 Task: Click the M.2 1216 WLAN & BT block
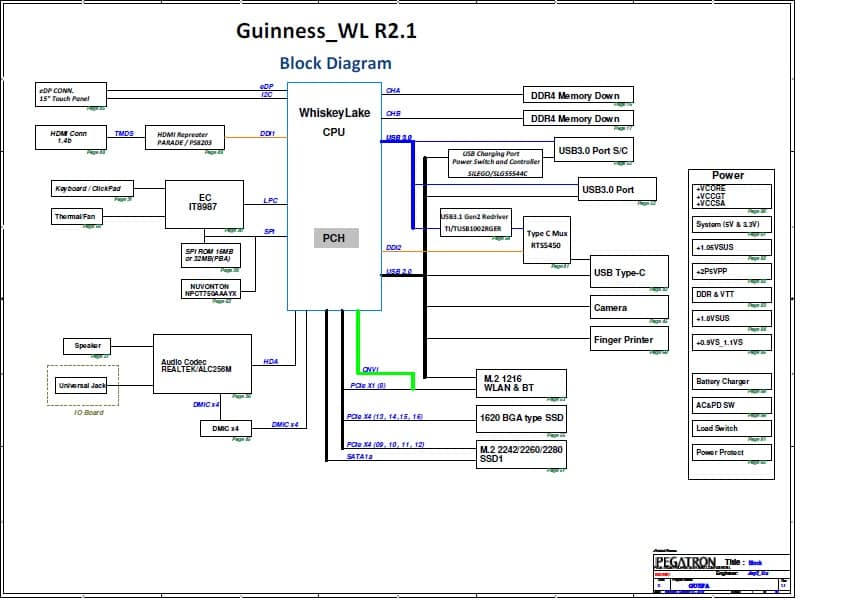(521, 383)
